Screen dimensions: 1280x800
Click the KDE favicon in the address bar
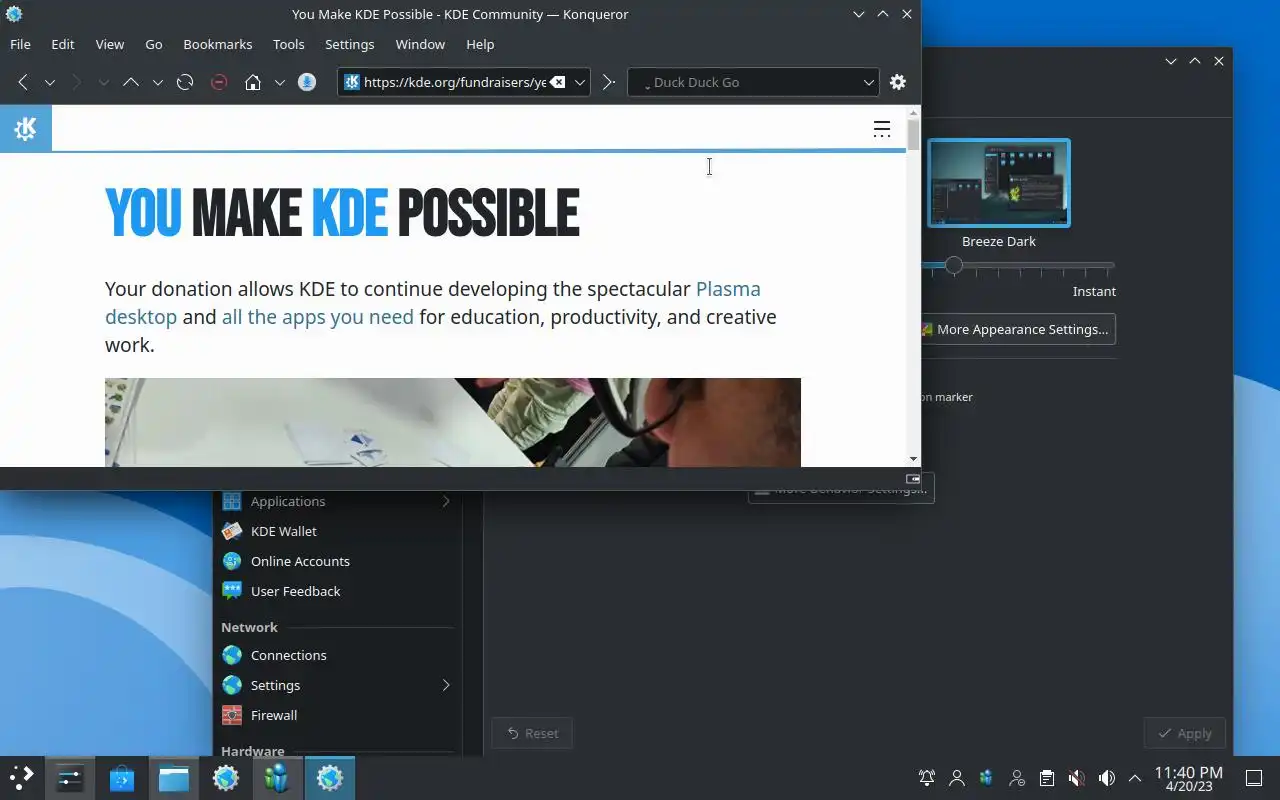[x=352, y=82]
